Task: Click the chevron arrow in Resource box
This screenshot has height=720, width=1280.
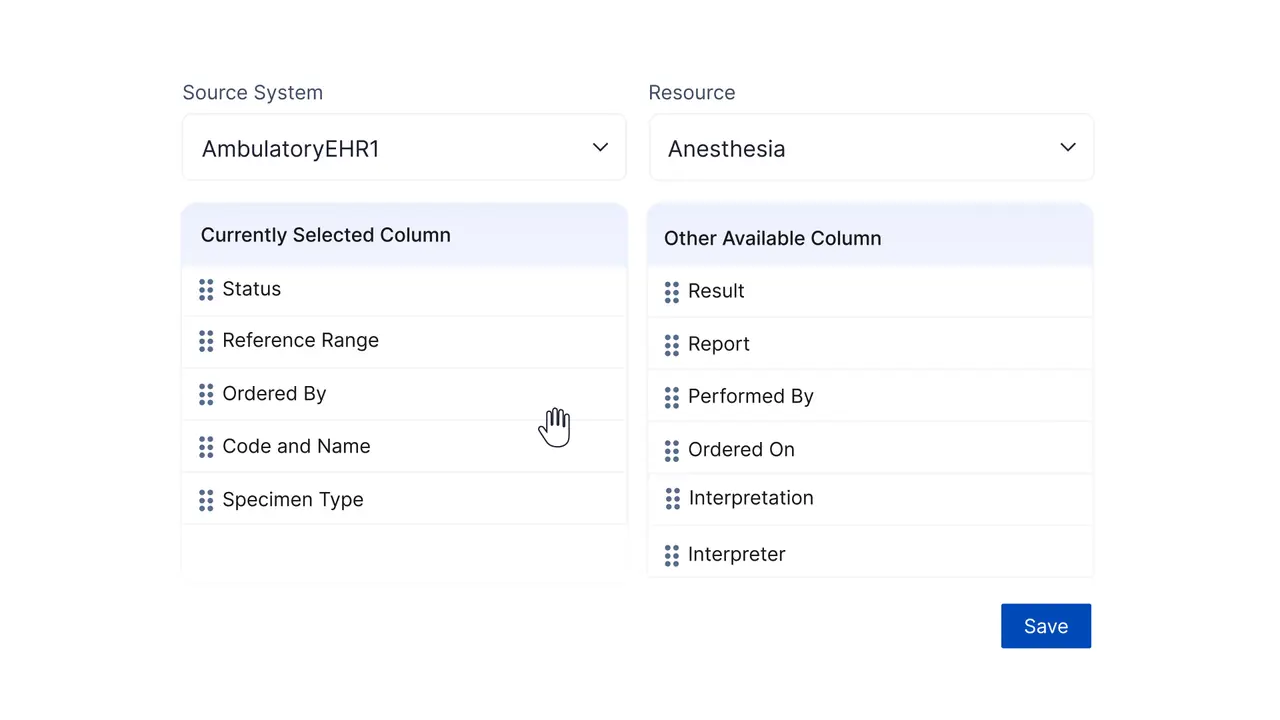Action: click(x=1068, y=147)
